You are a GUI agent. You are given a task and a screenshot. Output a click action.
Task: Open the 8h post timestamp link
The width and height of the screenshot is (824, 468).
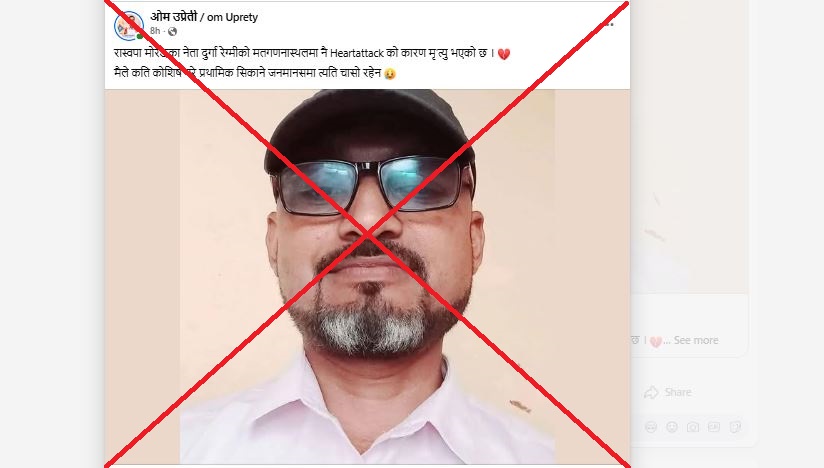(154, 31)
